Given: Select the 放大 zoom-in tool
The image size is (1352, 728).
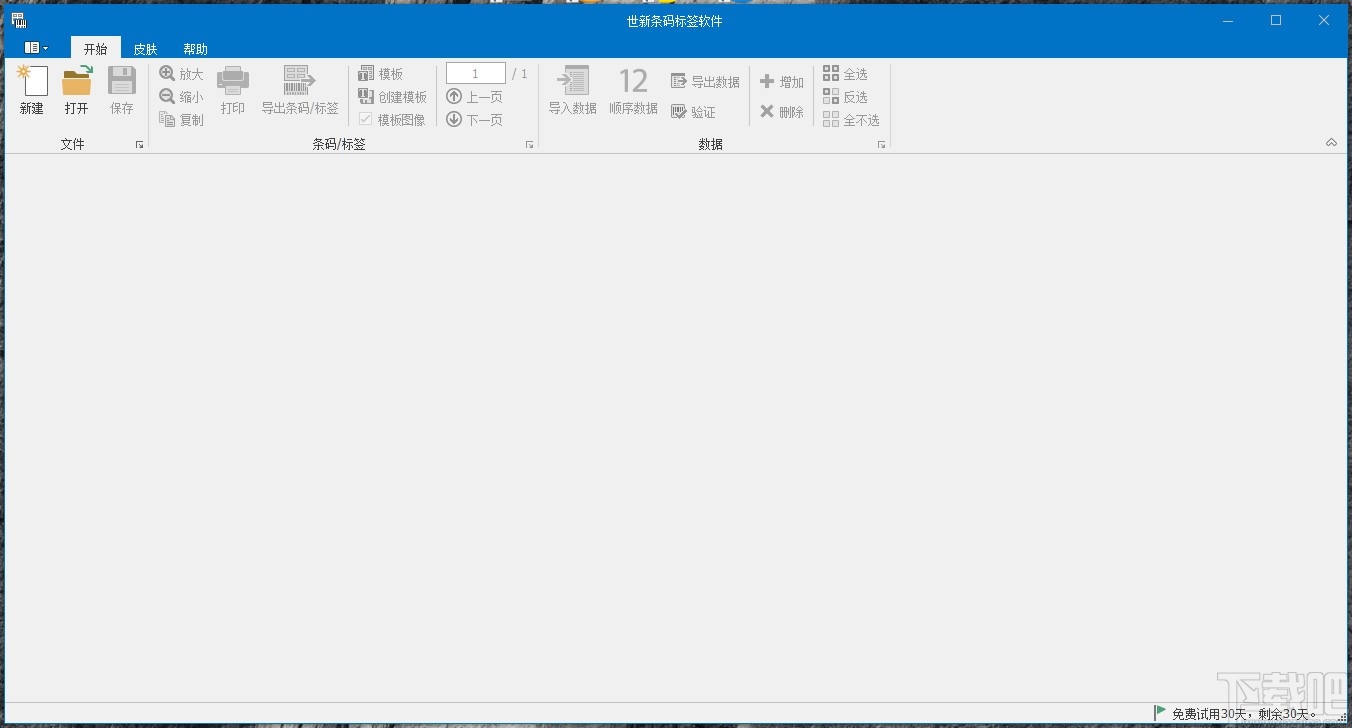Looking at the screenshot, I should click(180, 72).
